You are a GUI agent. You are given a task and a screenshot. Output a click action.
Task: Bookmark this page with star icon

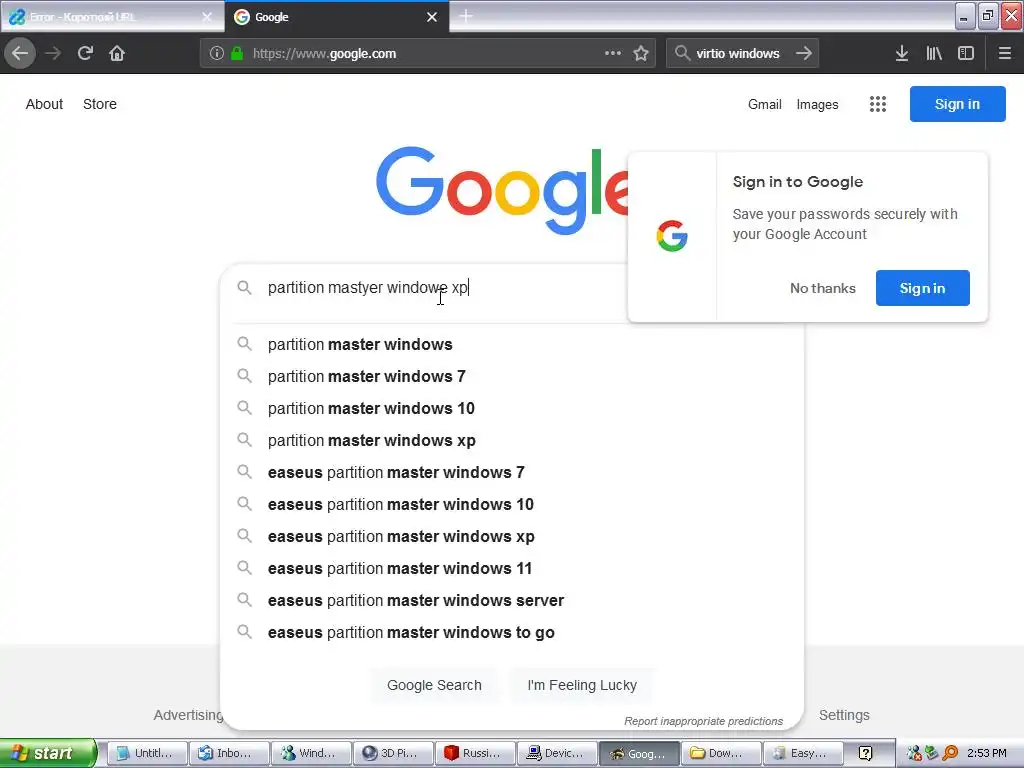641,54
